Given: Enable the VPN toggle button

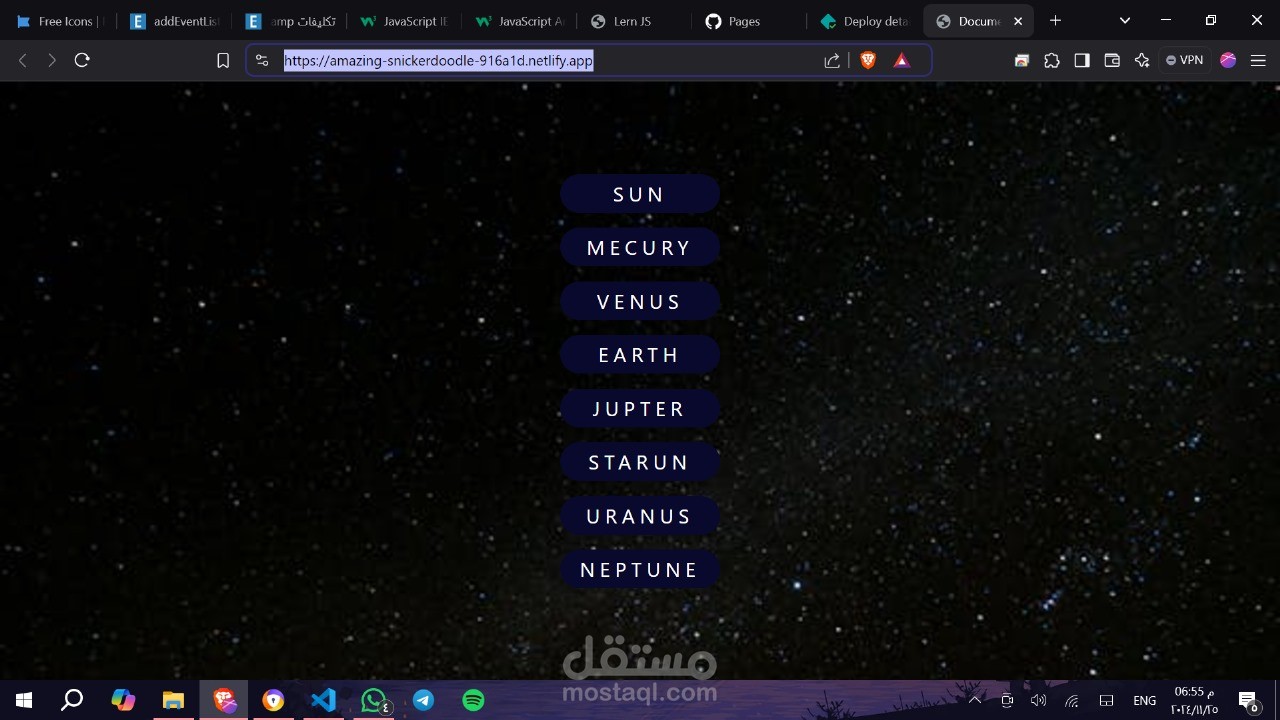Looking at the screenshot, I should [1184, 60].
